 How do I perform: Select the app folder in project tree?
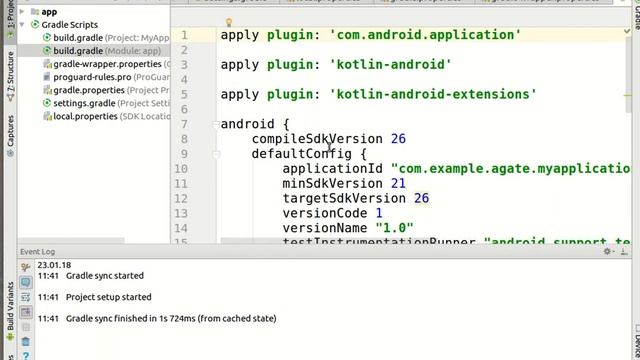(44, 12)
